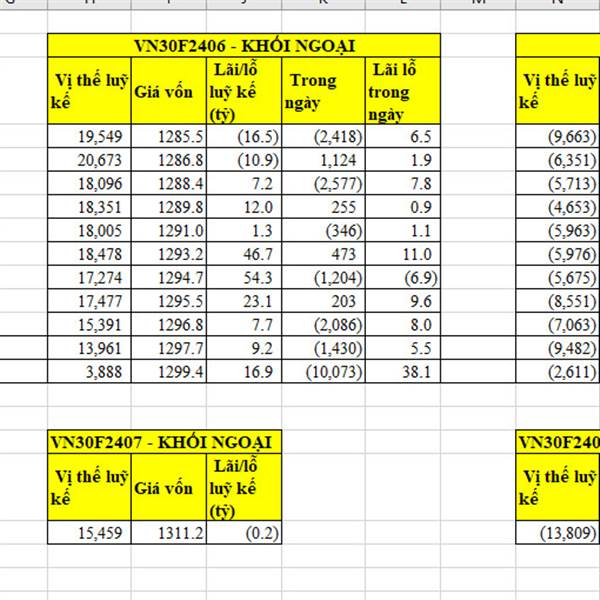Viewport: 600px width, 600px height.
Task: Select the cell with value 17,274
Action: [x=89, y=277]
